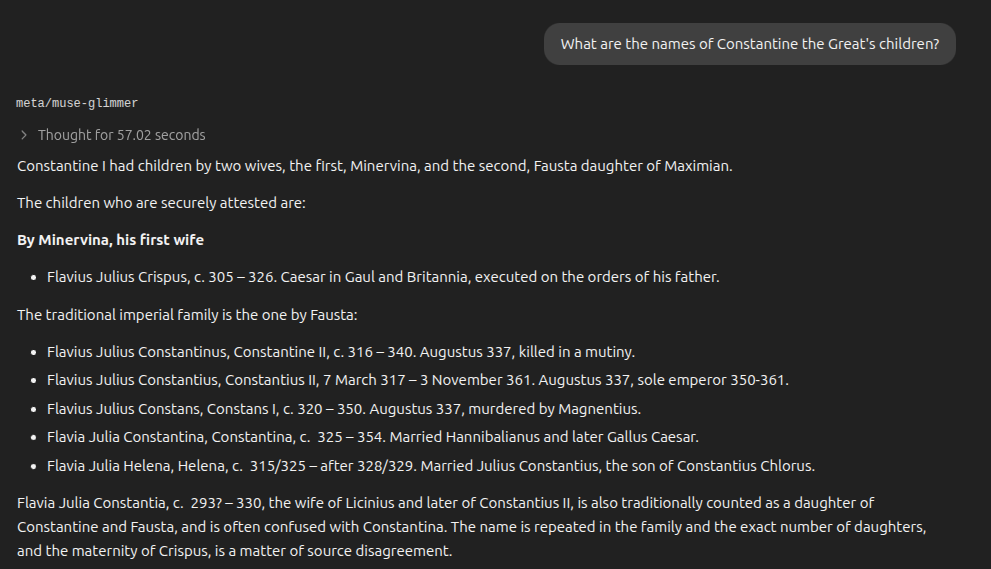Open the 'Thought for 57.02 seconds' section
Screen dimensions: 991x569
click(121, 135)
